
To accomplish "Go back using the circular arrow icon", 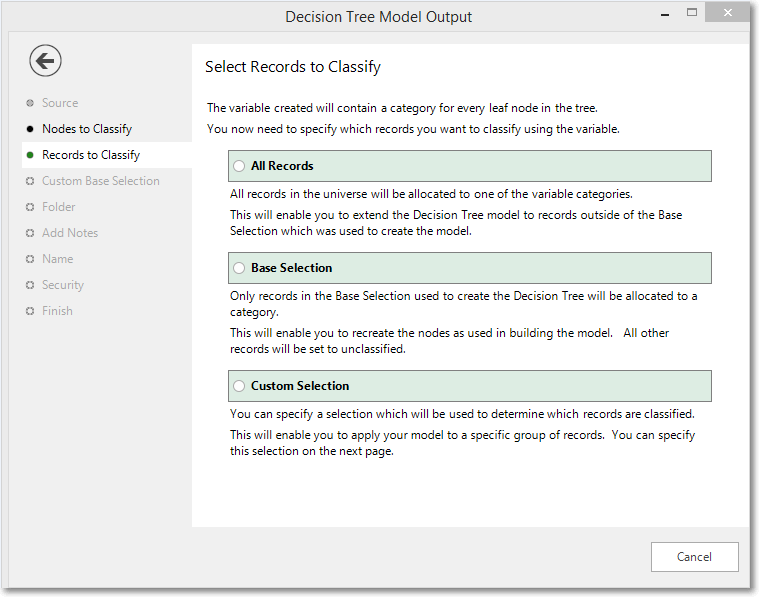I will pyautogui.click(x=45, y=61).
